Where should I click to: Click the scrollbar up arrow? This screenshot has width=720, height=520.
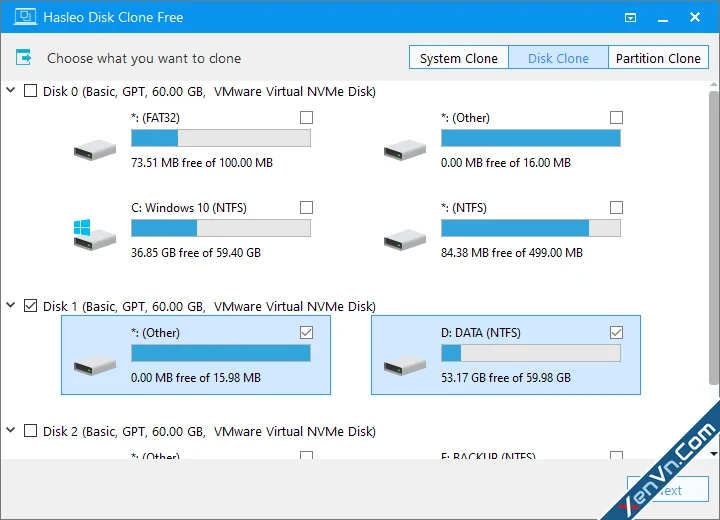(714, 85)
